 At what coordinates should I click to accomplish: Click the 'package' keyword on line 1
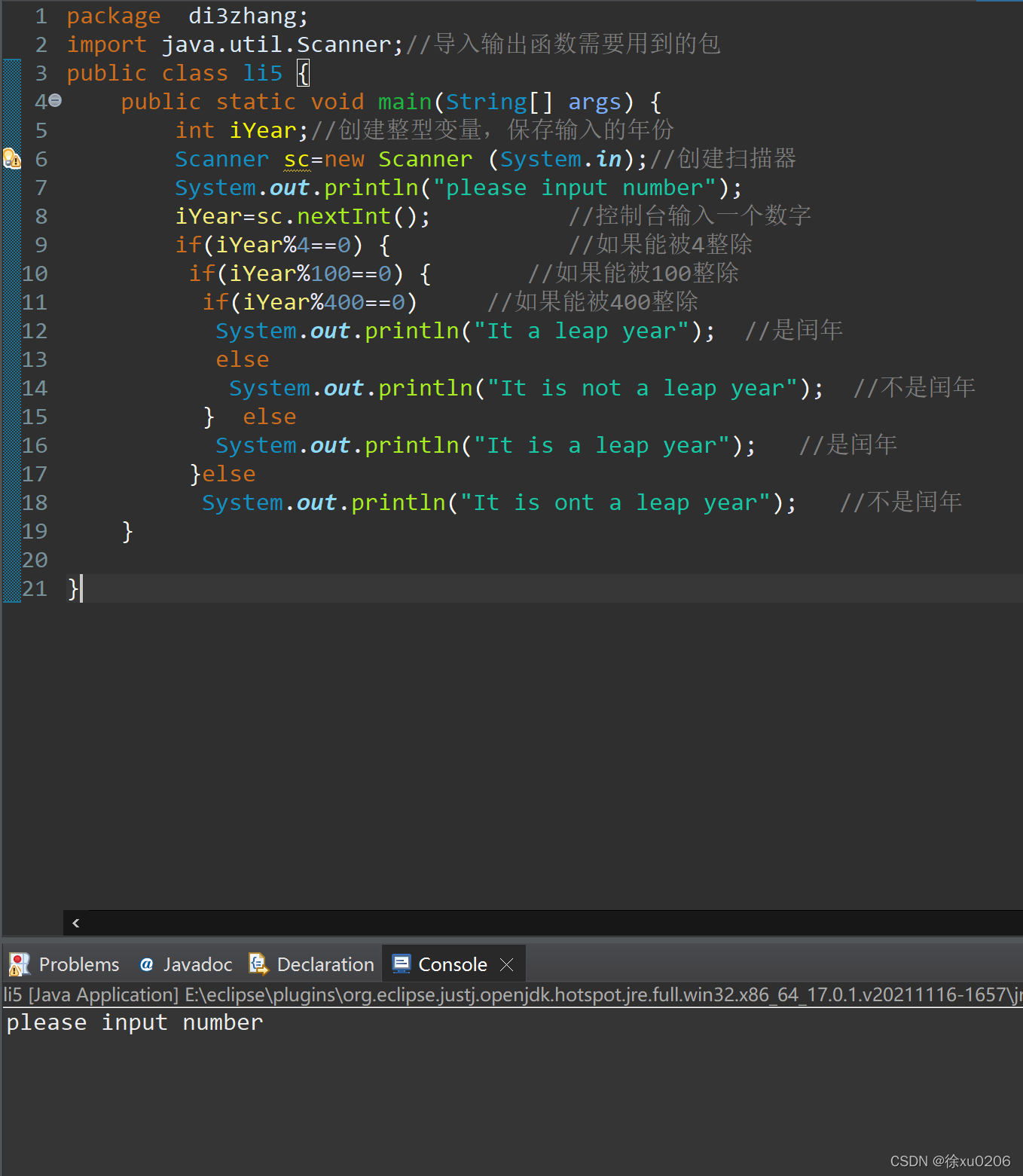pyautogui.click(x=114, y=16)
